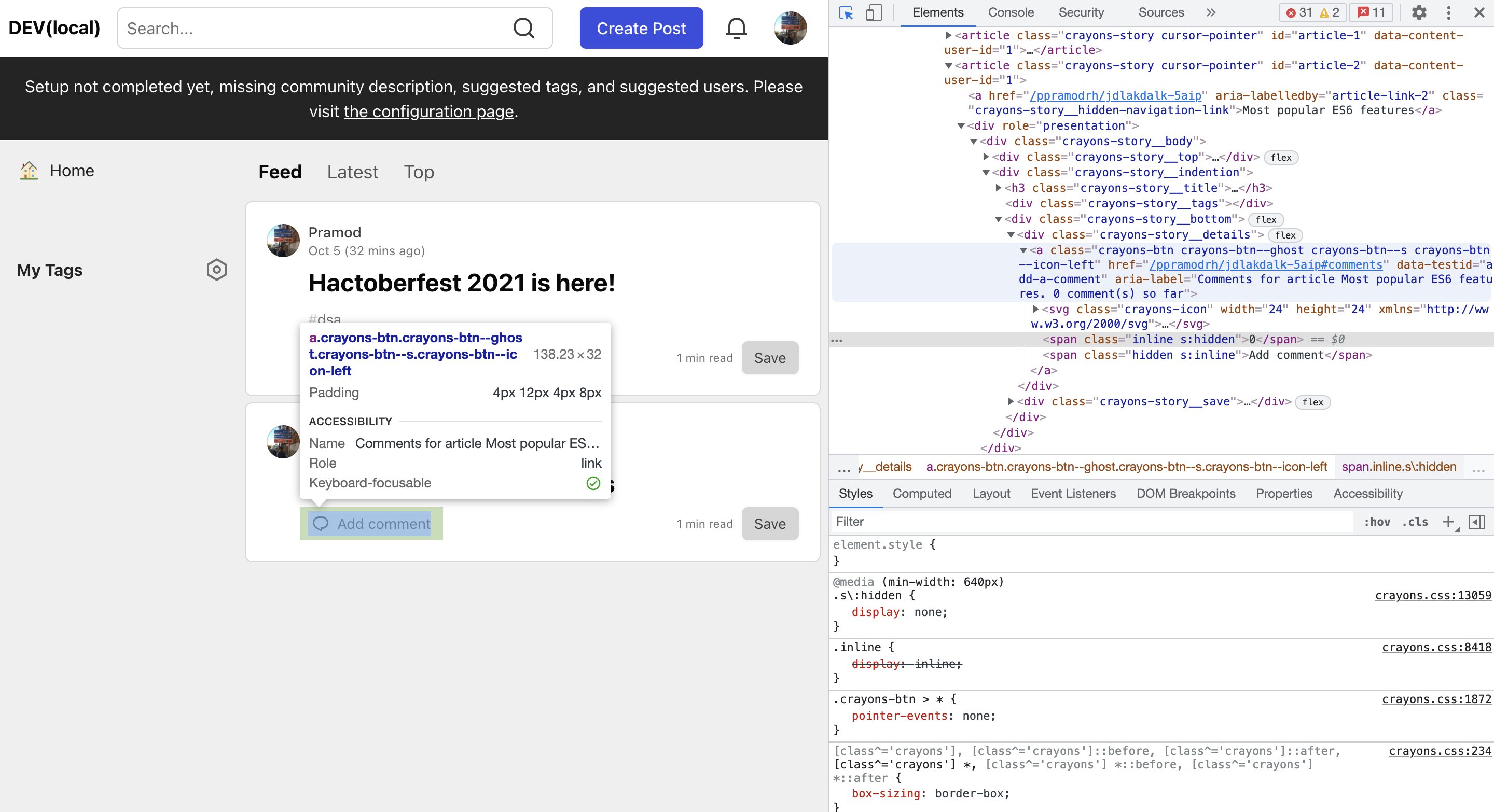Click the Create Post button

coord(641,28)
